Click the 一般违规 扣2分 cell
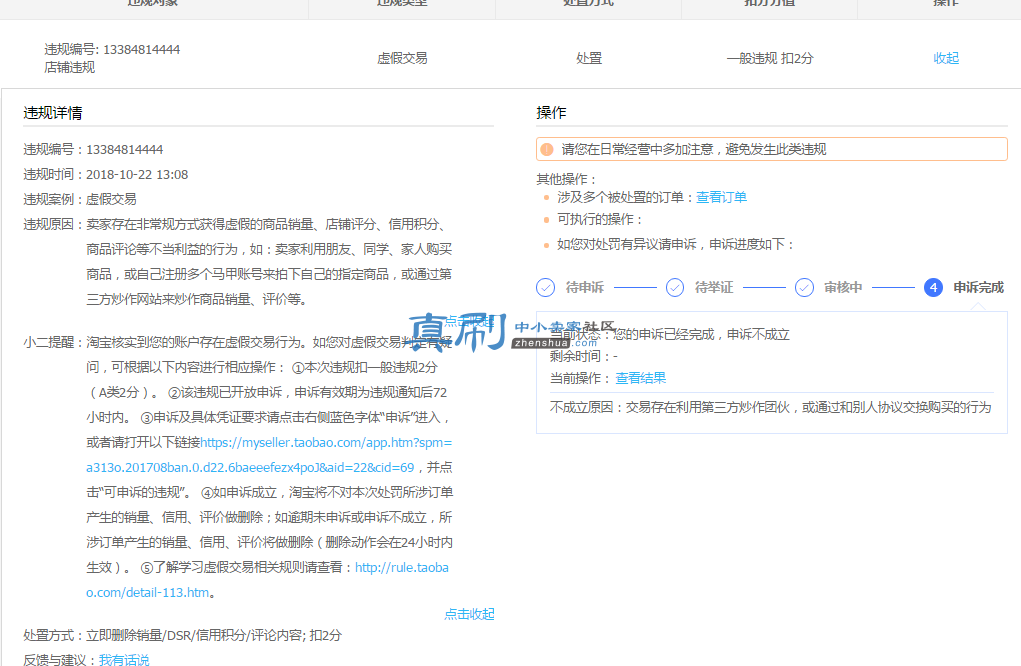The image size is (1021, 666). 770,58
